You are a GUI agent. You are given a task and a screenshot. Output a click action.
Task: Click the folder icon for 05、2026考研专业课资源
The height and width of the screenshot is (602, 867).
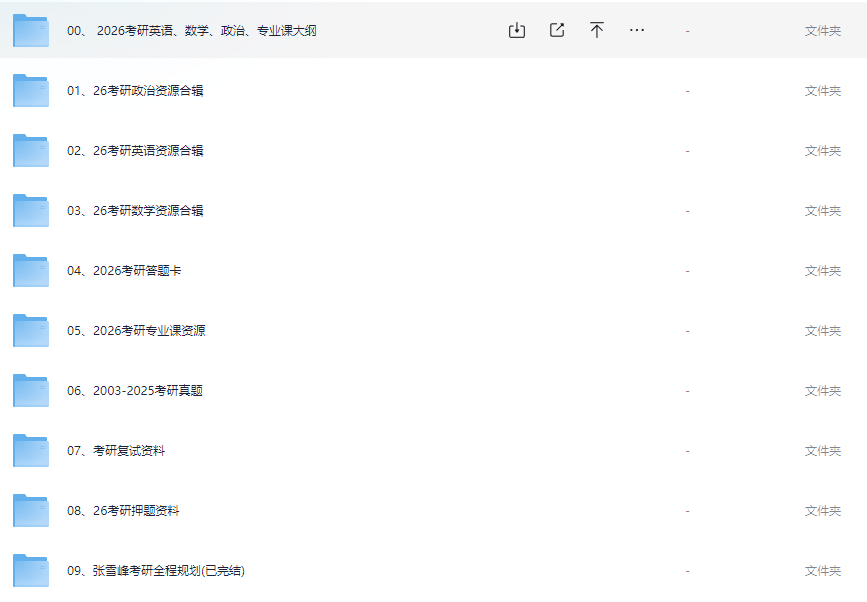tap(30, 331)
